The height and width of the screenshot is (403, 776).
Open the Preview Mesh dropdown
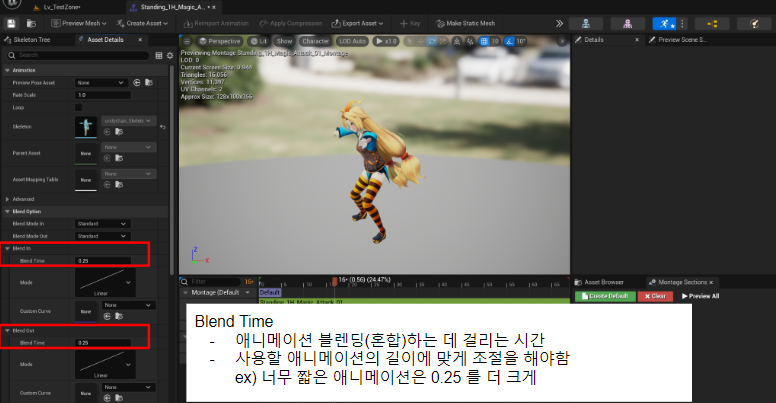(x=79, y=23)
